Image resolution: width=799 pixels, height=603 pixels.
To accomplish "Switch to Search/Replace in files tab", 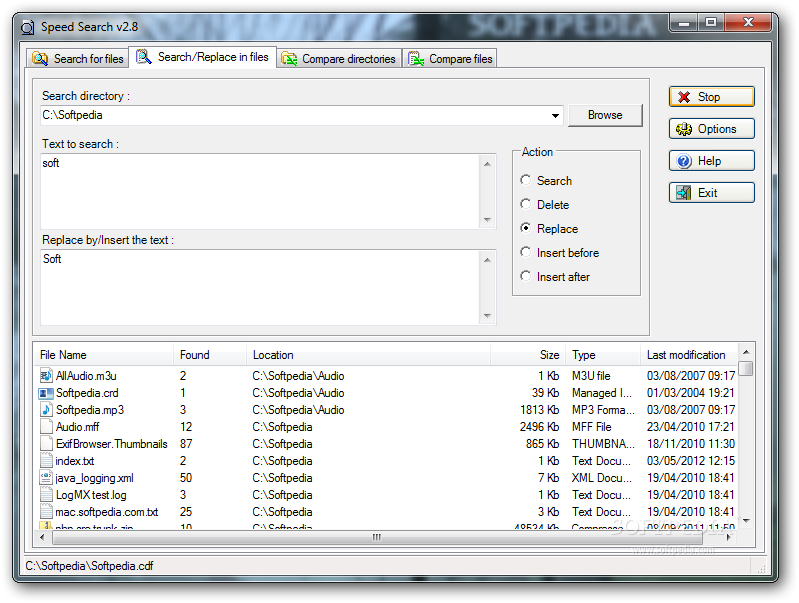I will click(202, 57).
